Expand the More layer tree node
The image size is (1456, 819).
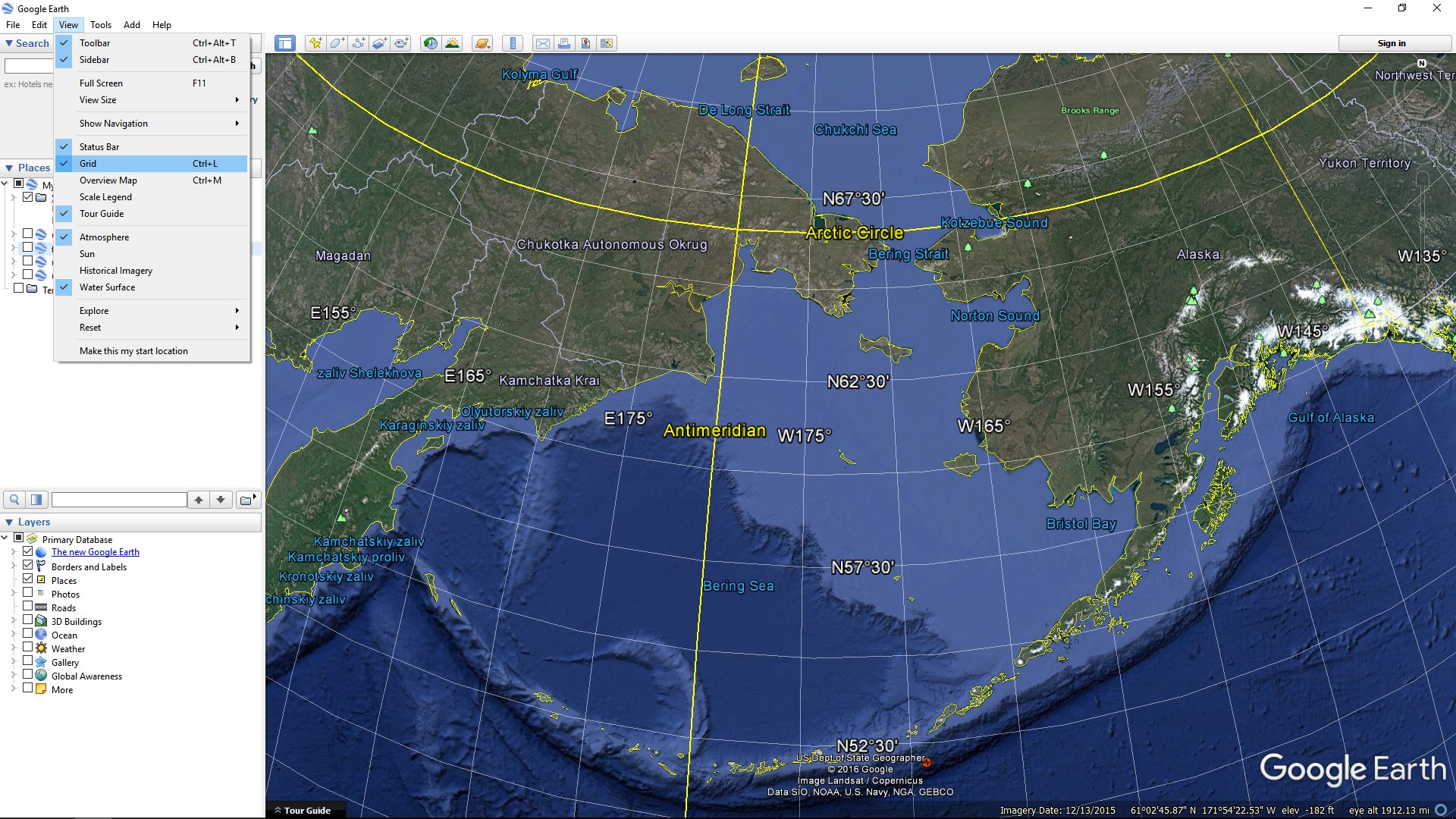point(13,689)
